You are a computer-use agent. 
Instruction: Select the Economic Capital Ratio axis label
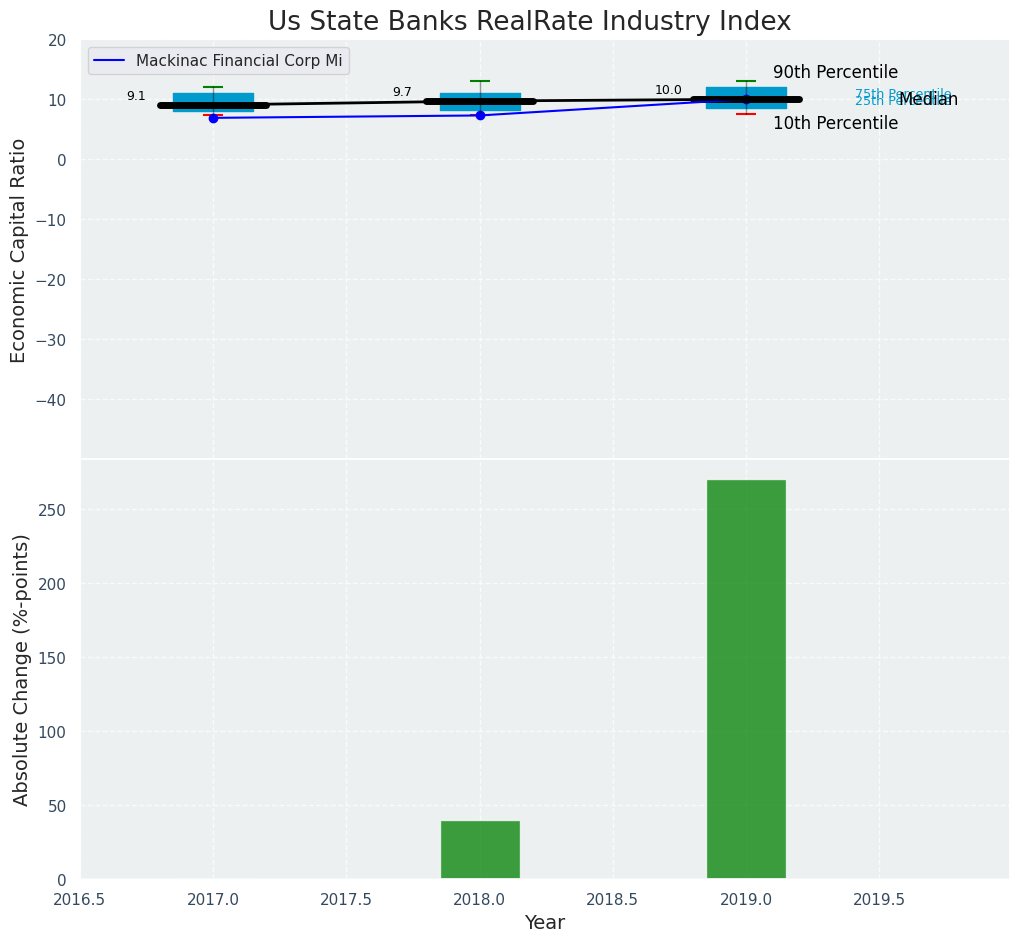point(19,250)
